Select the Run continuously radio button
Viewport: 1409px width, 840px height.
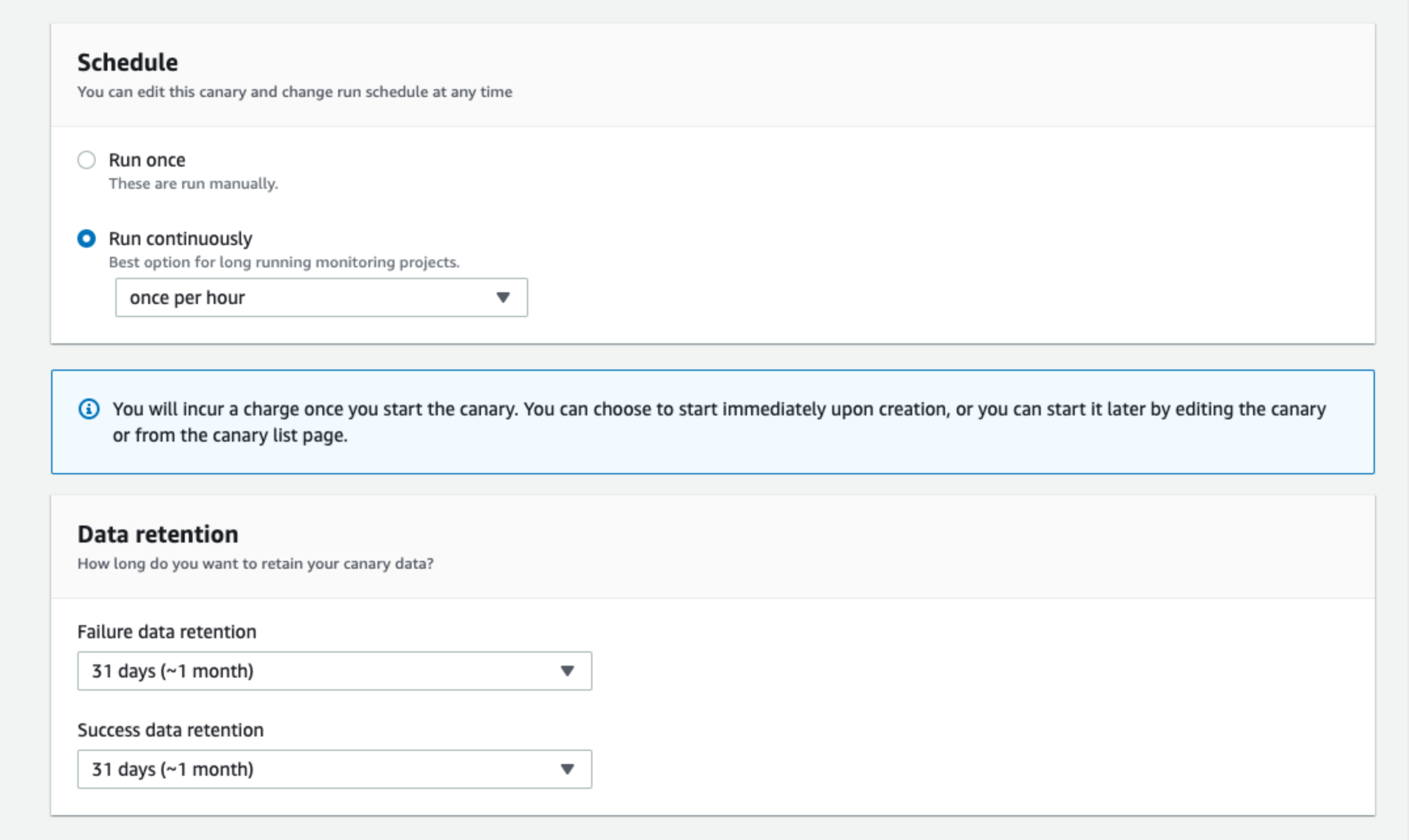point(87,239)
